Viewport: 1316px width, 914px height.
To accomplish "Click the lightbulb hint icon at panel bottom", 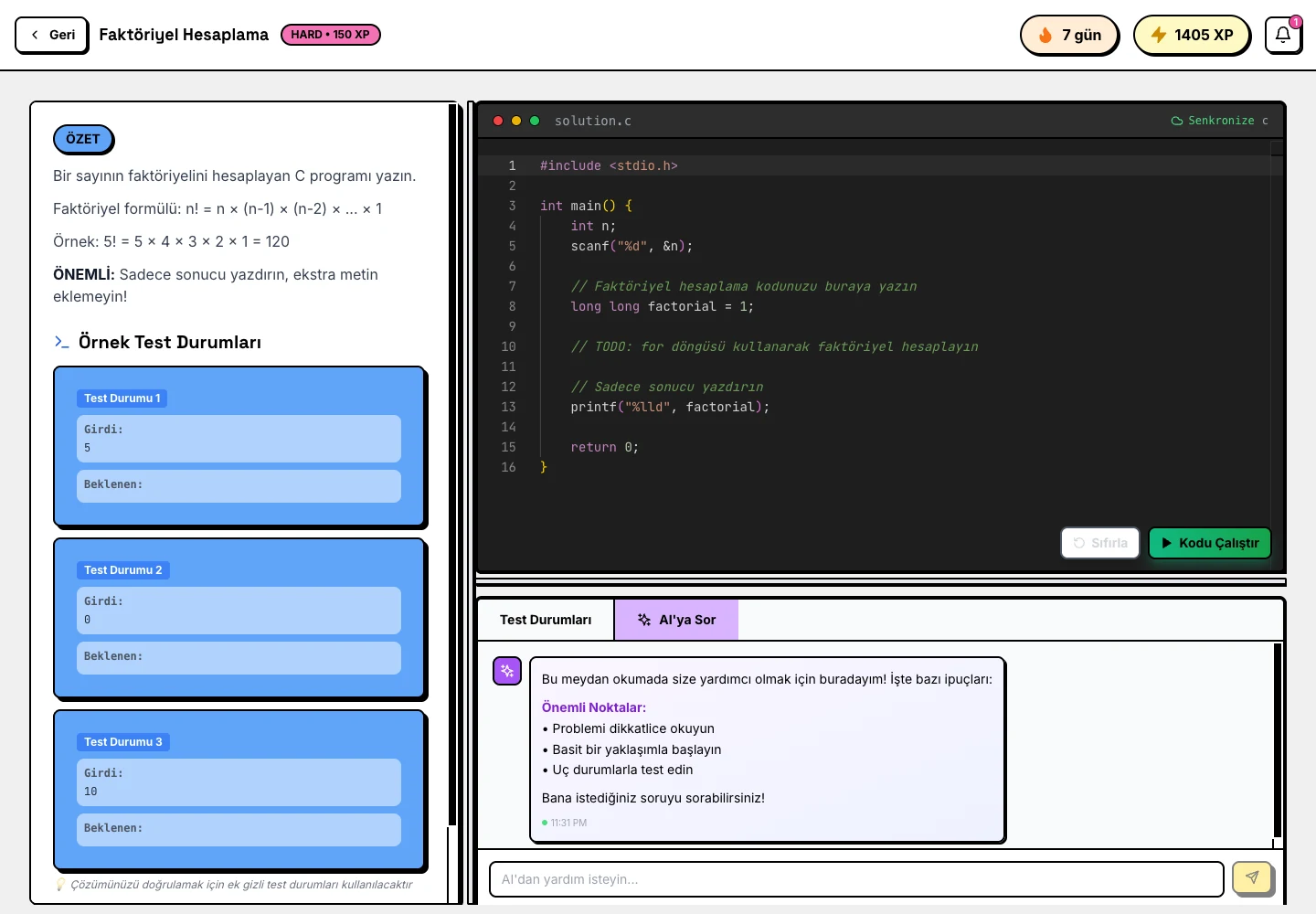I will point(61,884).
